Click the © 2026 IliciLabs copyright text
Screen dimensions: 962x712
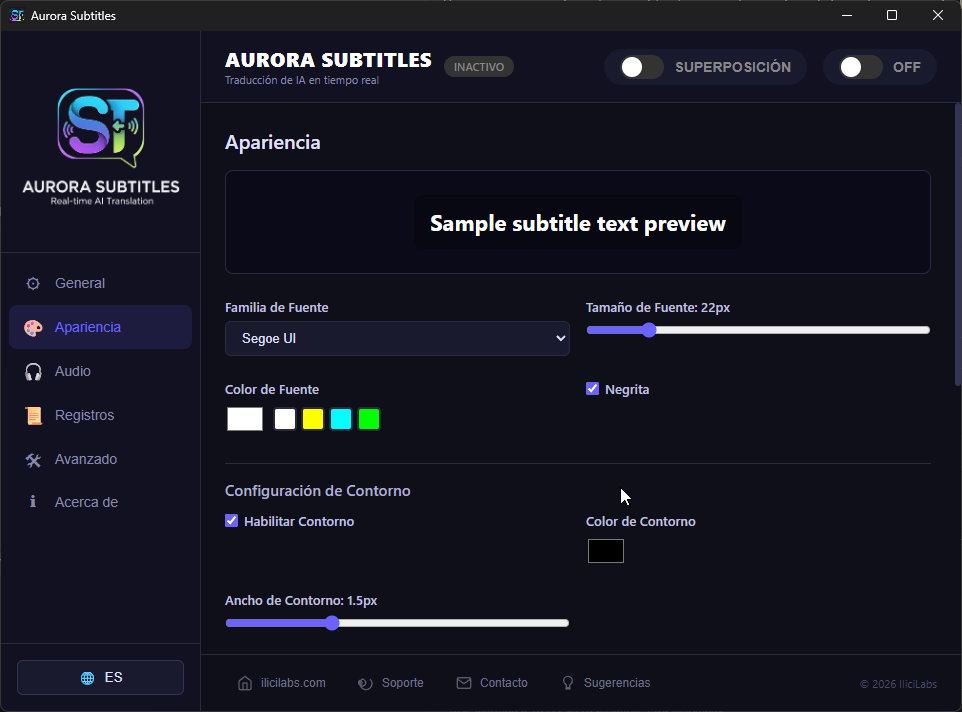tap(898, 684)
